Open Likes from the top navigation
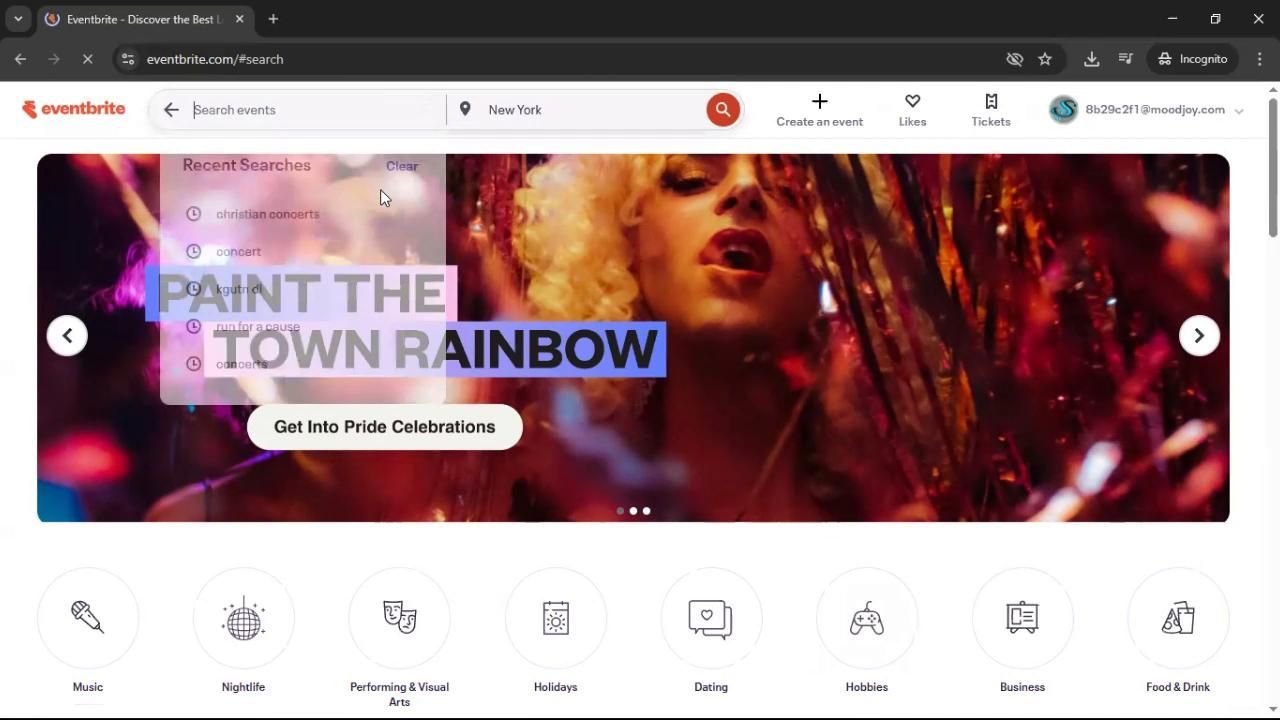The image size is (1280, 720). 912,110
